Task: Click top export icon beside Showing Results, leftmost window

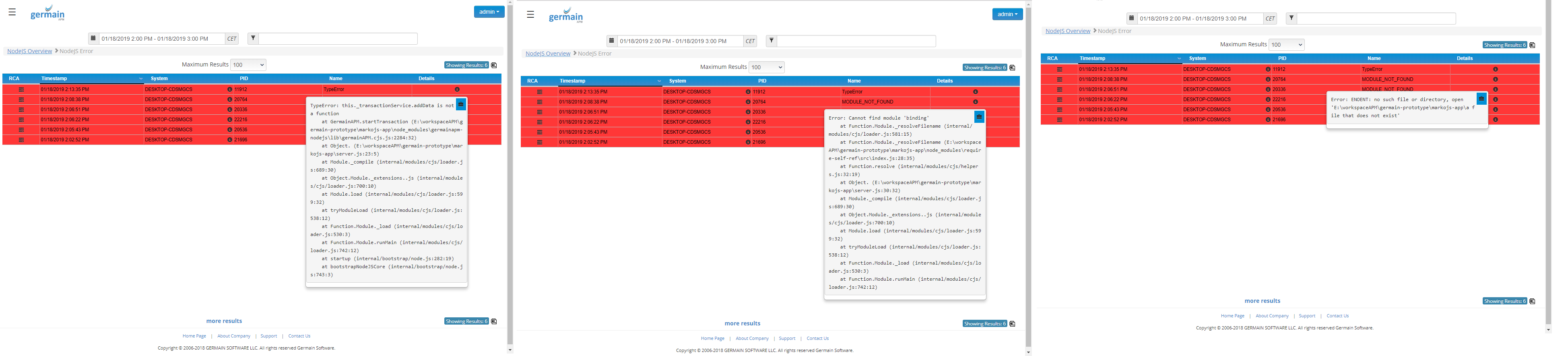Action: (x=494, y=65)
